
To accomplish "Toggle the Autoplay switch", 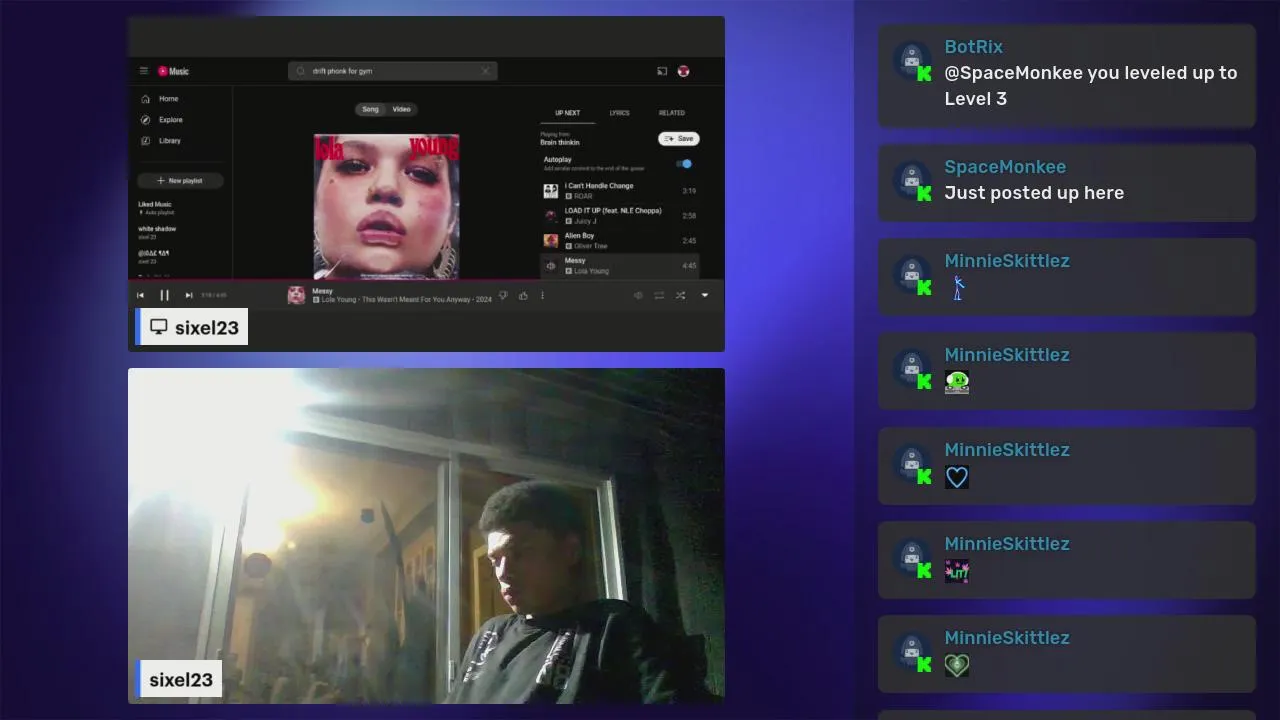I will coord(684,164).
